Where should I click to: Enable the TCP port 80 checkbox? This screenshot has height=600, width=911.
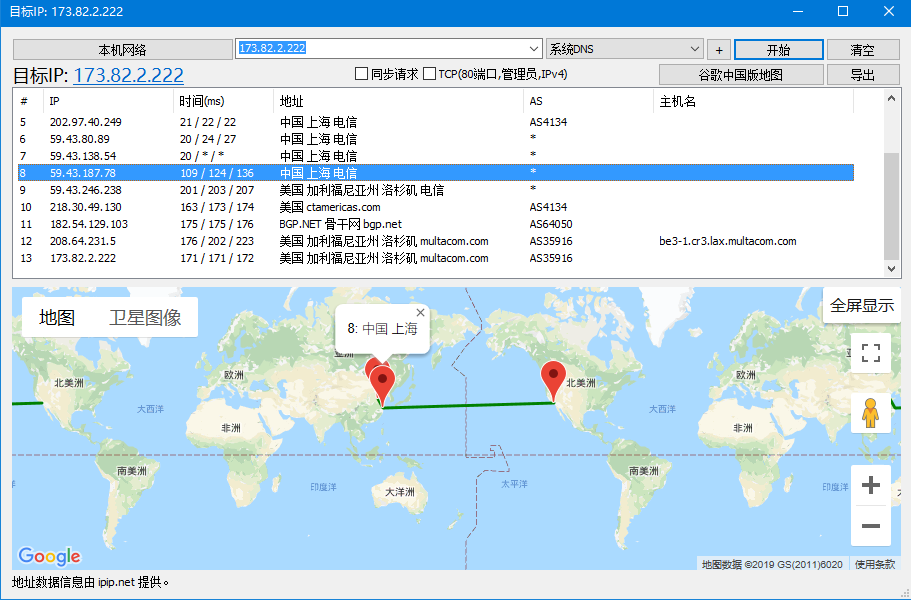tap(429, 74)
